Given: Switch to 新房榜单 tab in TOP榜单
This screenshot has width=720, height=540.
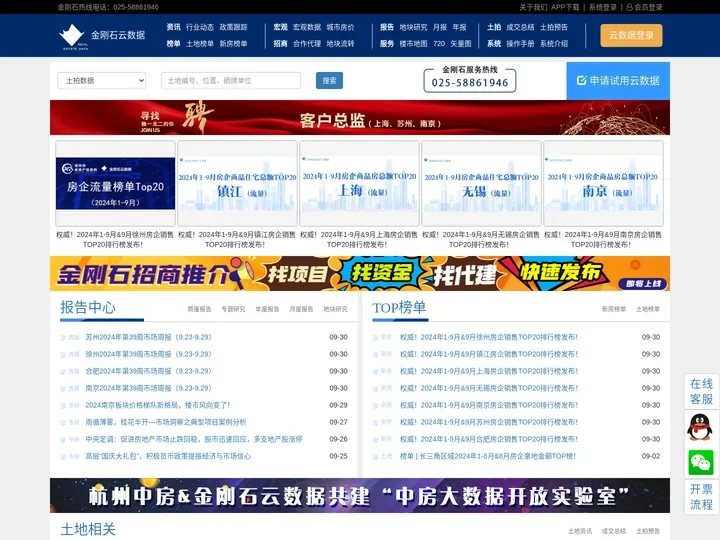Looking at the screenshot, I should point(614,309).
